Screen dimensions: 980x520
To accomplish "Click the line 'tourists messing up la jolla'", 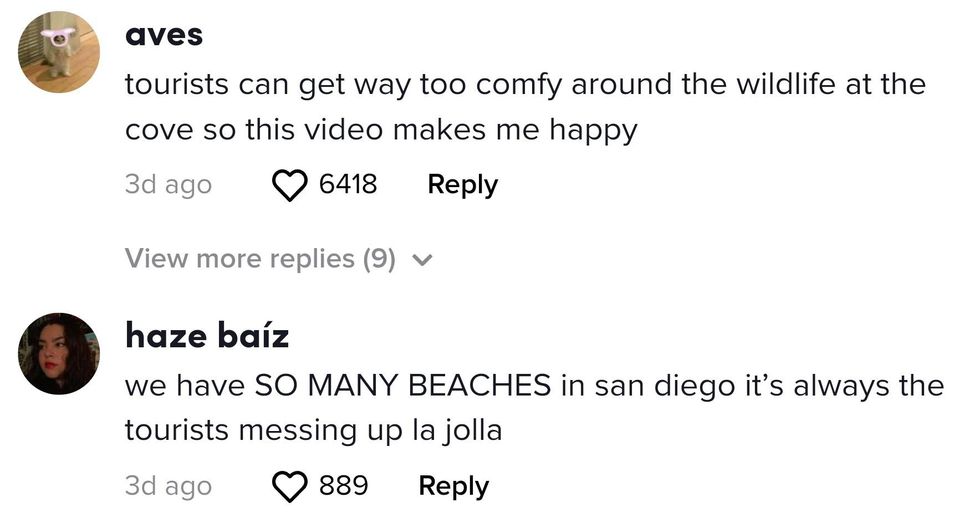I will point(312,431).
